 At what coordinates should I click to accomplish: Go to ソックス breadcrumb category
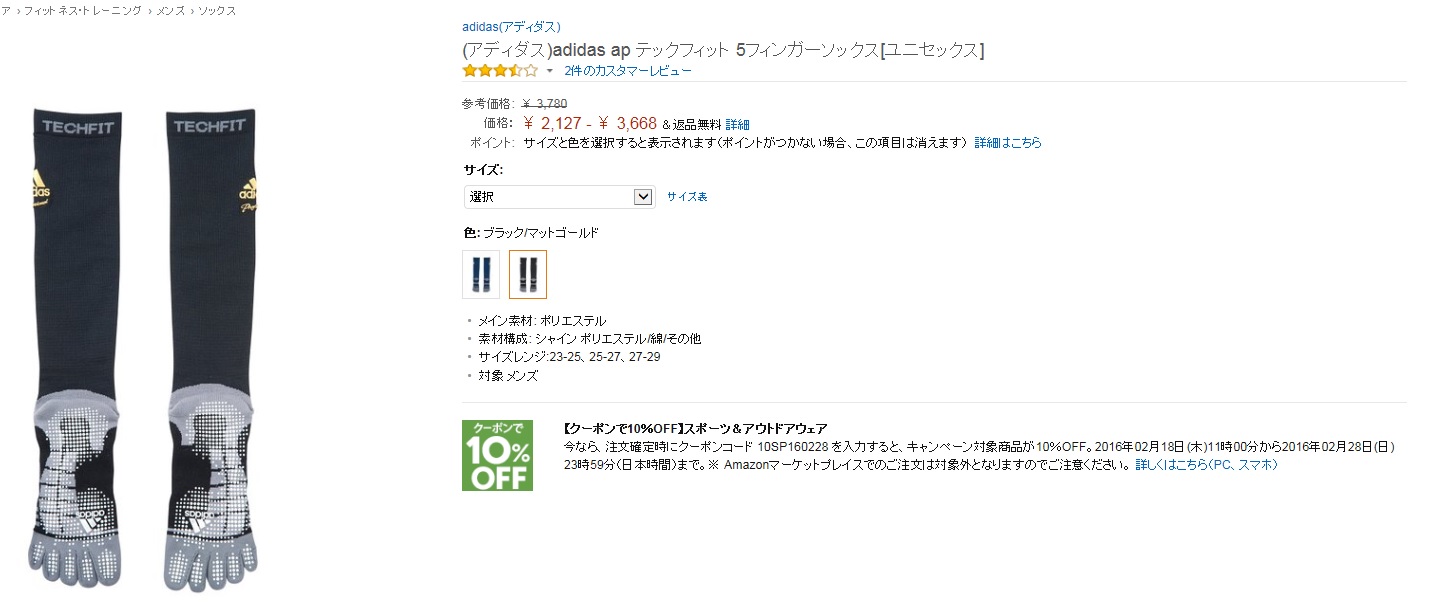pos(217,11)
